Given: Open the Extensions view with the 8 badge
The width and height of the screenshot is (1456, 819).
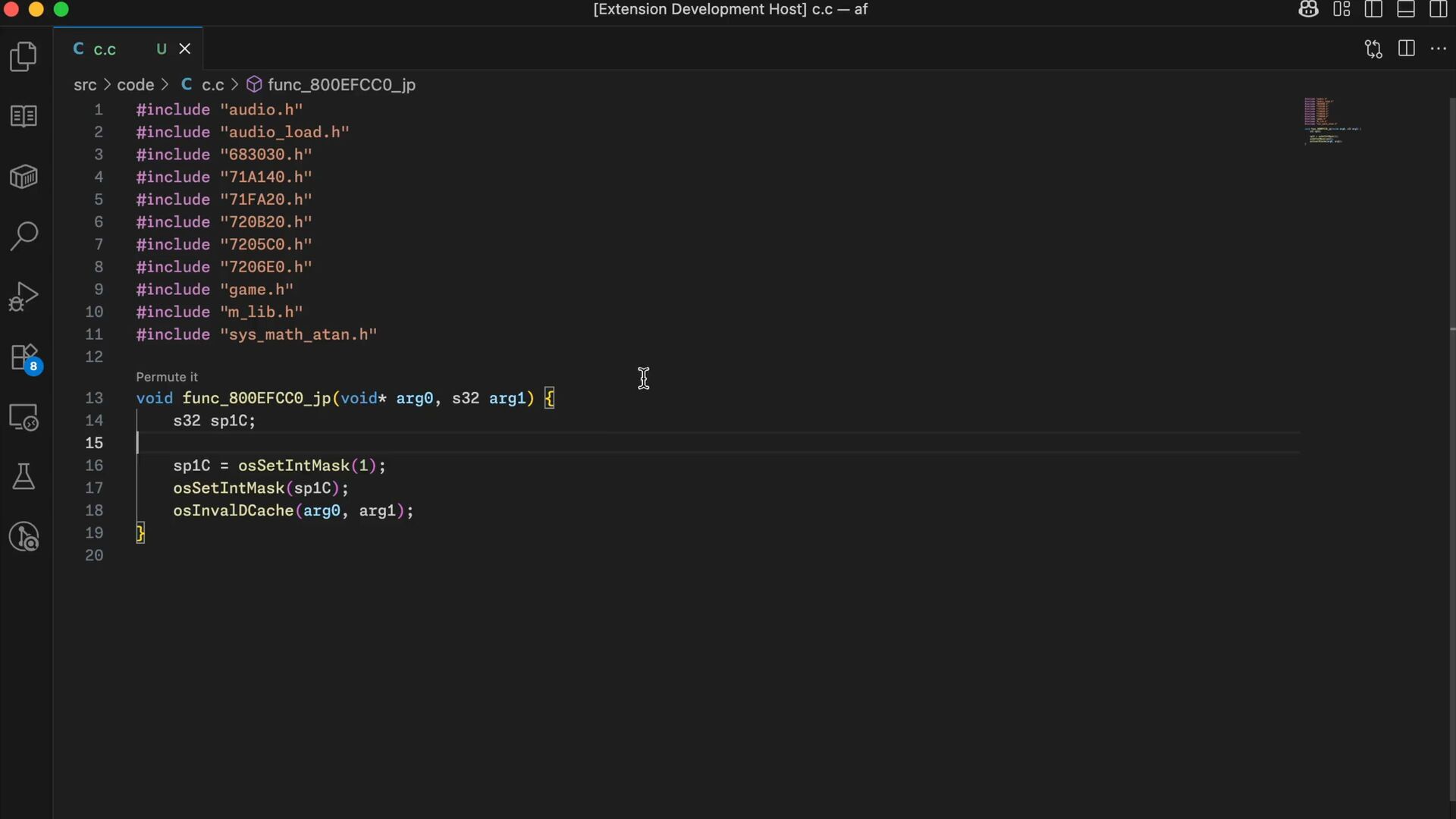Looking at the screenshot, I should point(24,357).
